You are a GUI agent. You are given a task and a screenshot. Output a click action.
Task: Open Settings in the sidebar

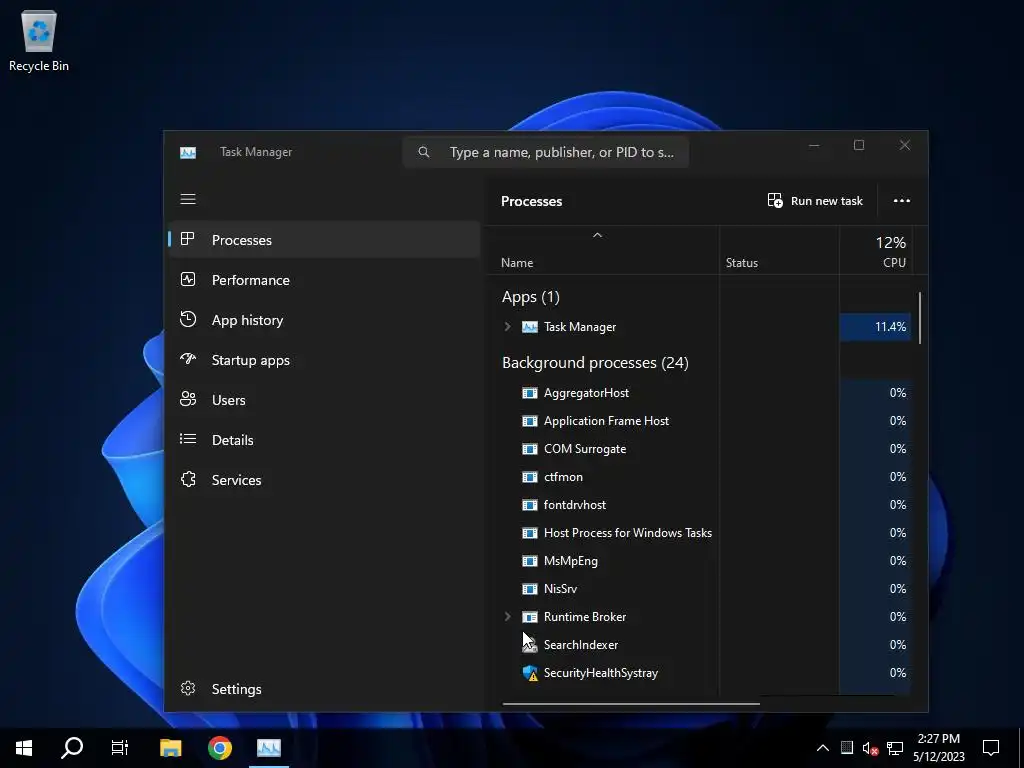pyautogui.click(x=325, y=689)
